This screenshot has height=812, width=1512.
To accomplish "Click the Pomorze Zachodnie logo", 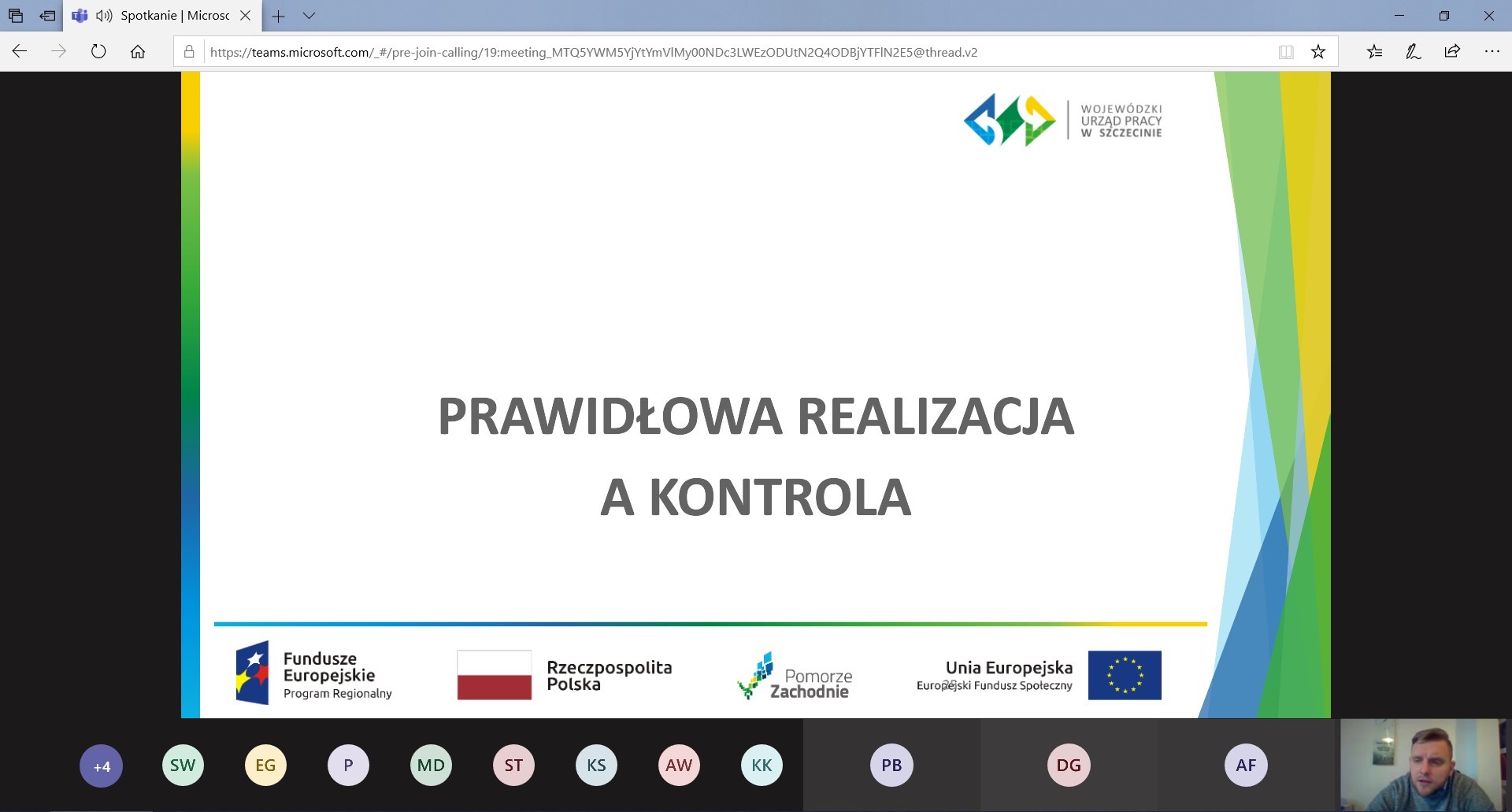I will point(795,676).
